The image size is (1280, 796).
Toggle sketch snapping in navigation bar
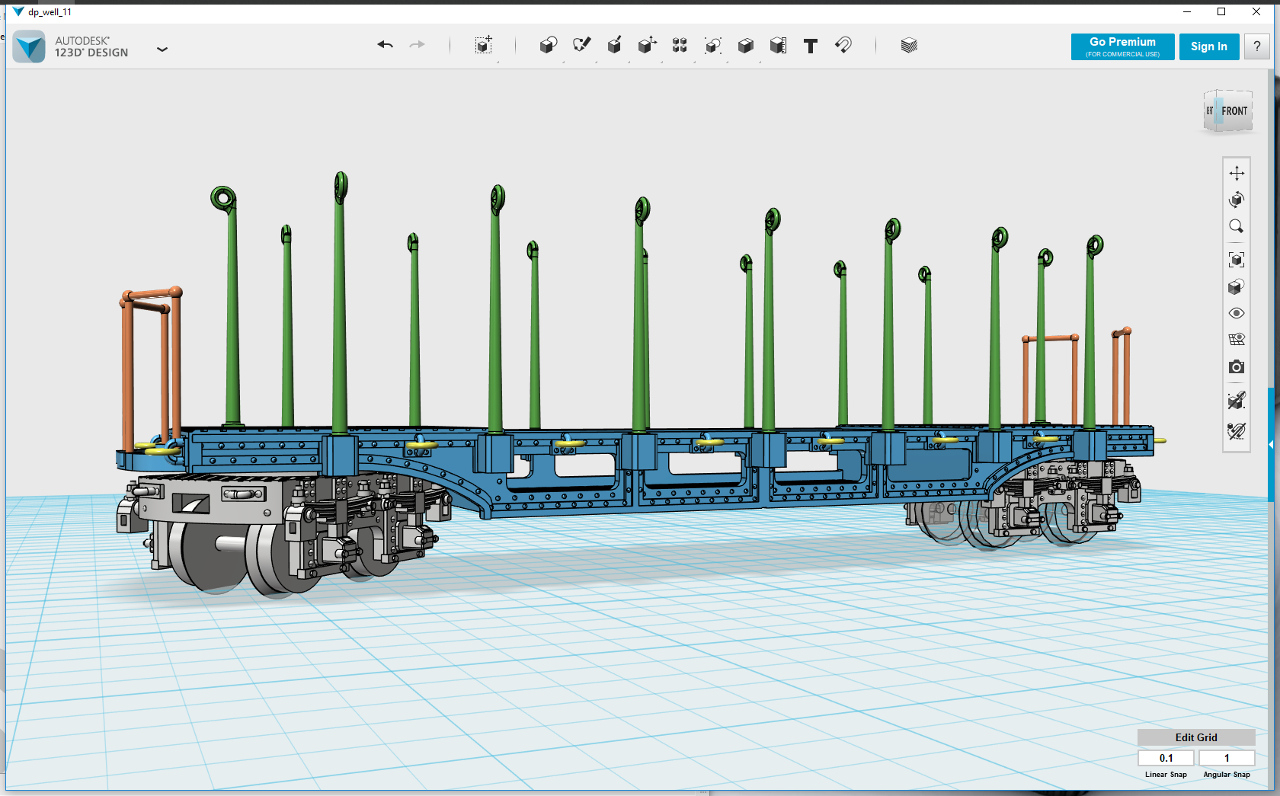(x=1236, y=431)
